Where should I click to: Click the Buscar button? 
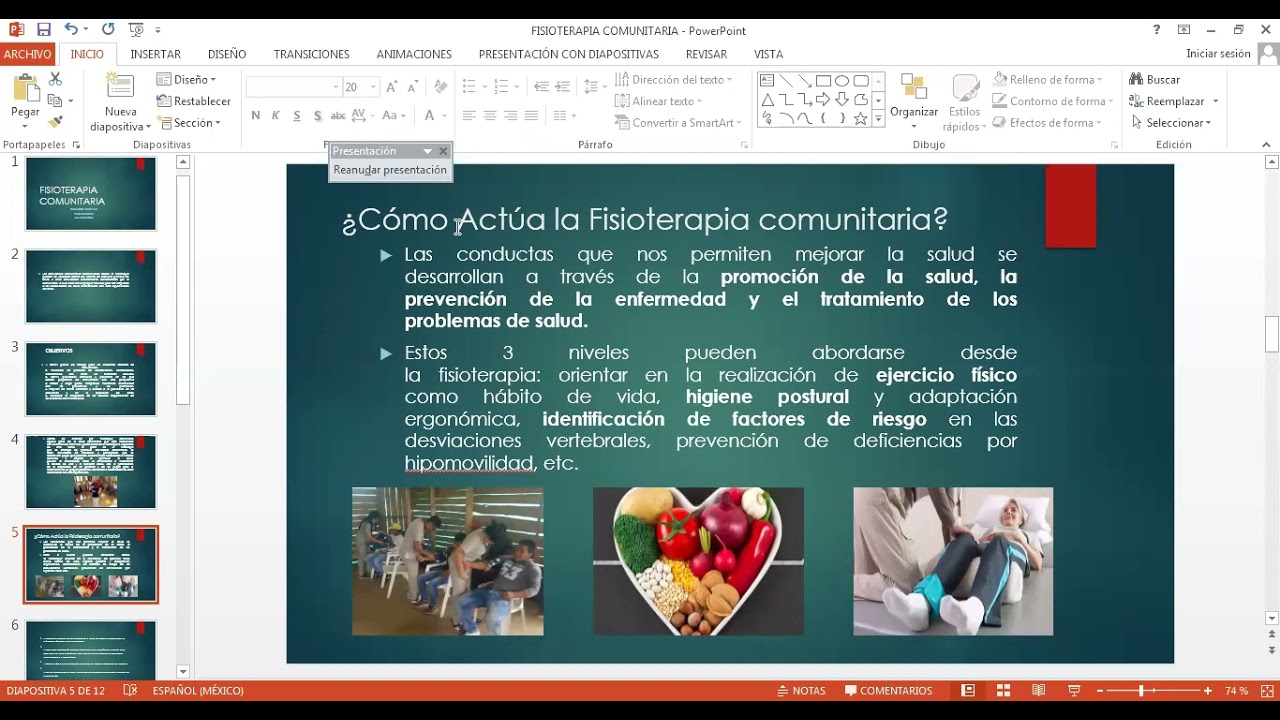click(x=1155, y=79)
